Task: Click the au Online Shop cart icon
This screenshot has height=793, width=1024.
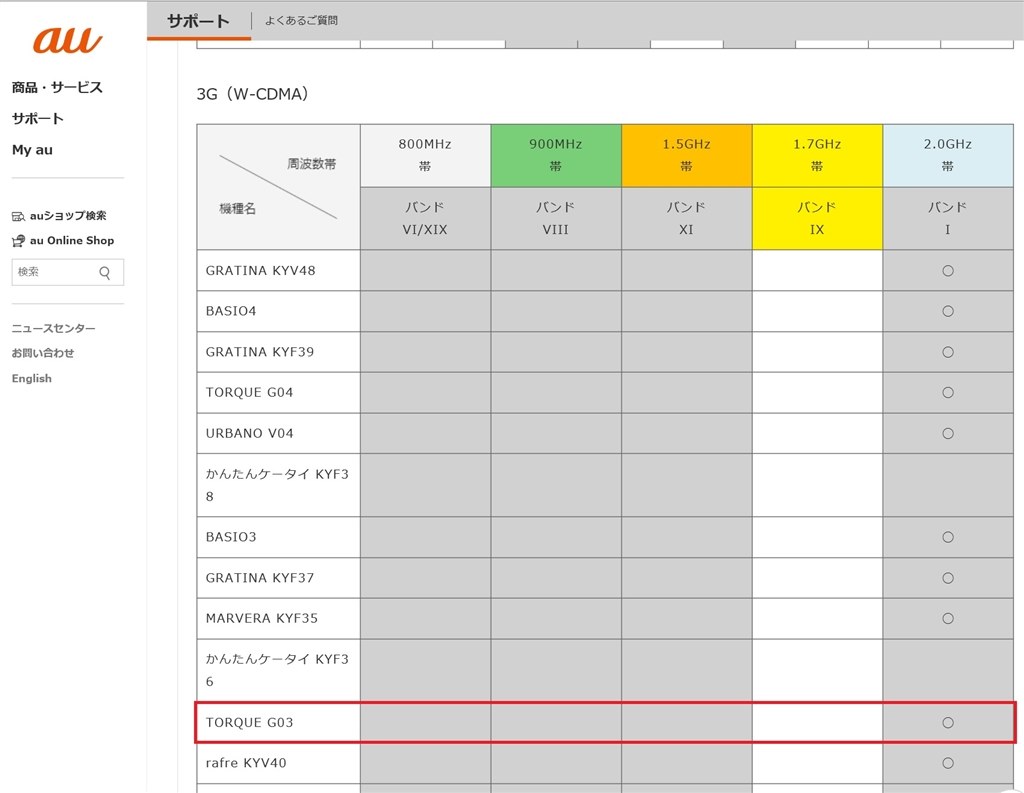Action: (18, 241)
